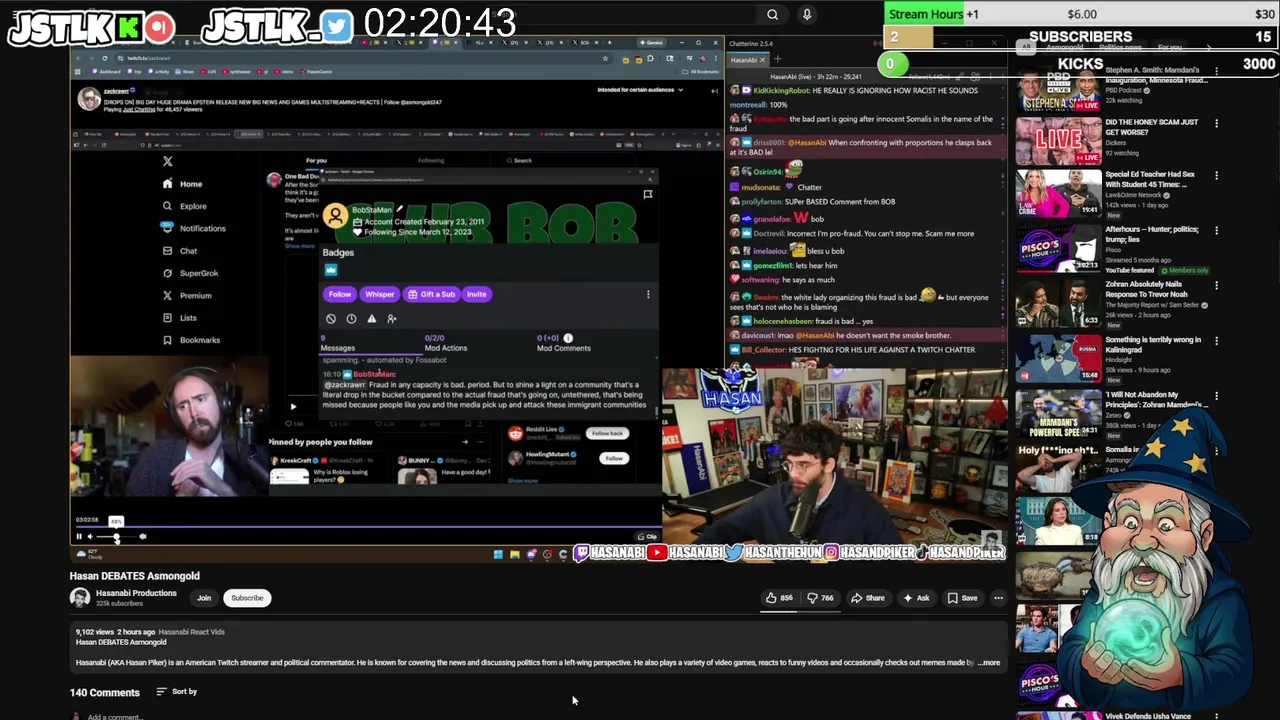Screen dimensions: 1280x720
Task: Open the comments Sort by dropdown
Action: pyautogui.click(x=177, y=691)
